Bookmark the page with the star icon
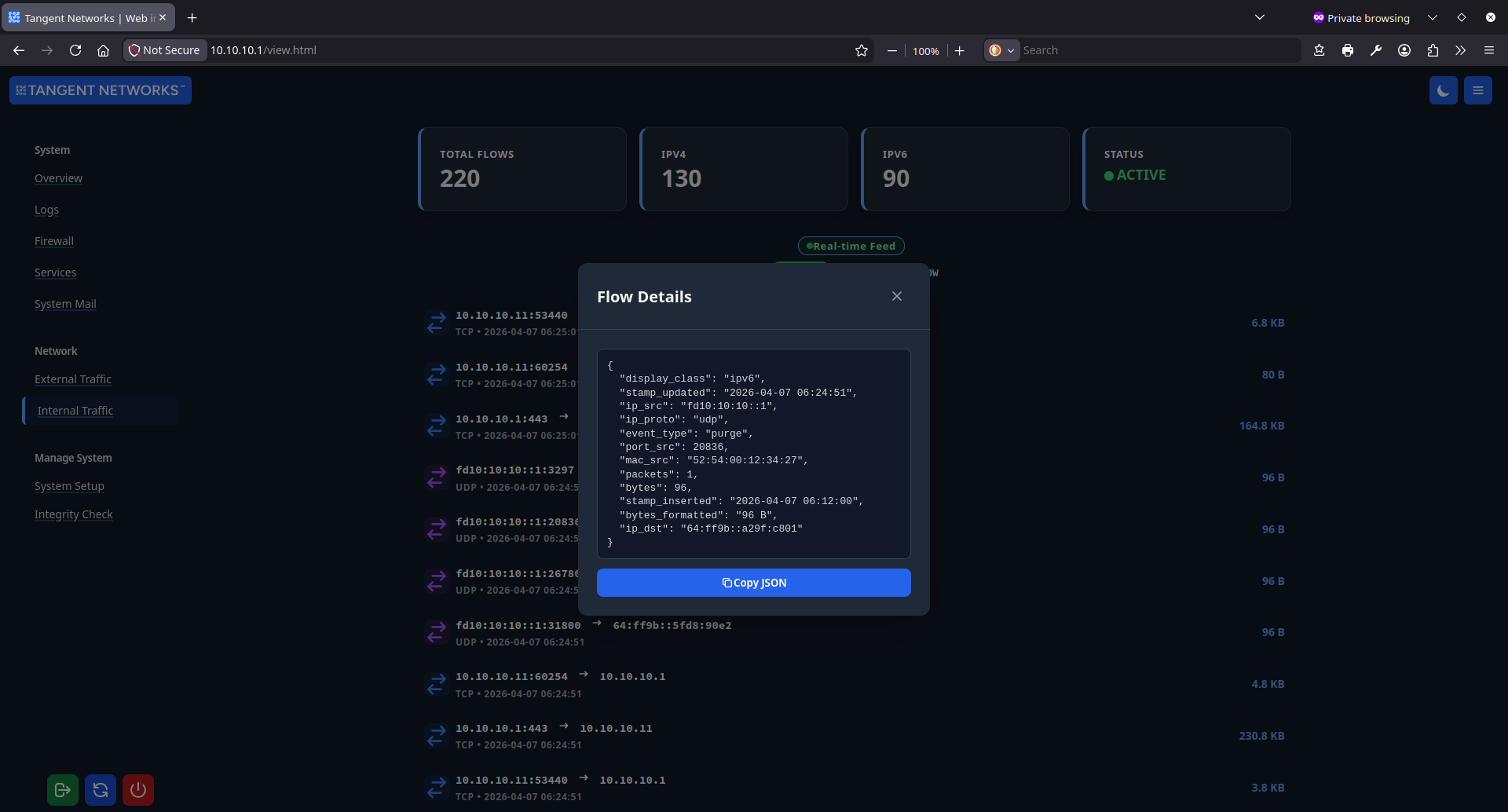This screenshot has width=1508, height=812. click(862, 49)
